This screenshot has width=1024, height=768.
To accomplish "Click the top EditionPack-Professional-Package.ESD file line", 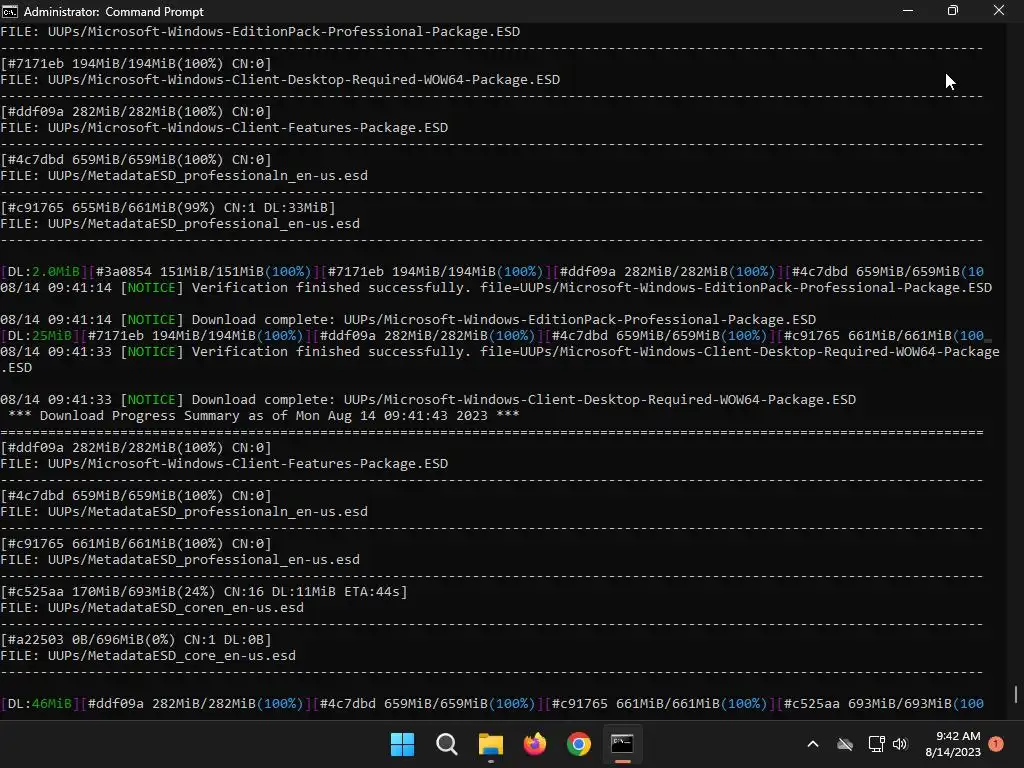I will click(x=260, y=31).
